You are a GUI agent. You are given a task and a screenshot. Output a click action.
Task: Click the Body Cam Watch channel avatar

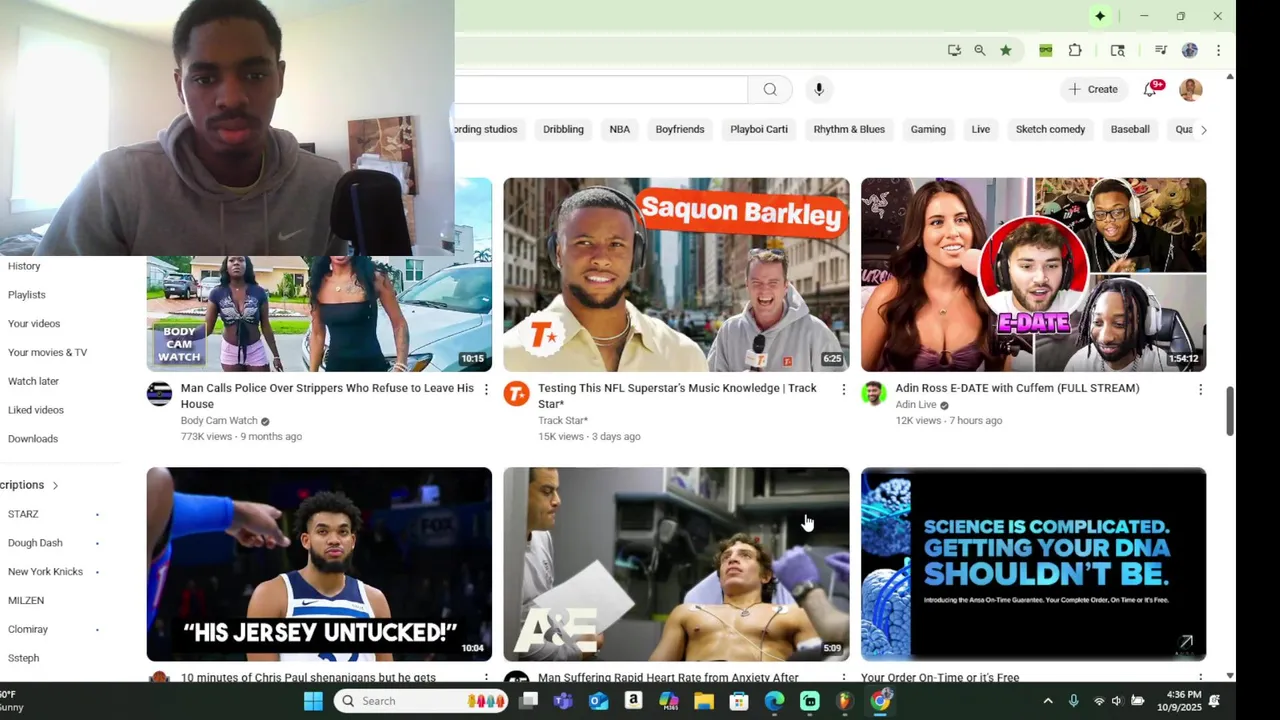pyautogui.click(x=159, y=393)
